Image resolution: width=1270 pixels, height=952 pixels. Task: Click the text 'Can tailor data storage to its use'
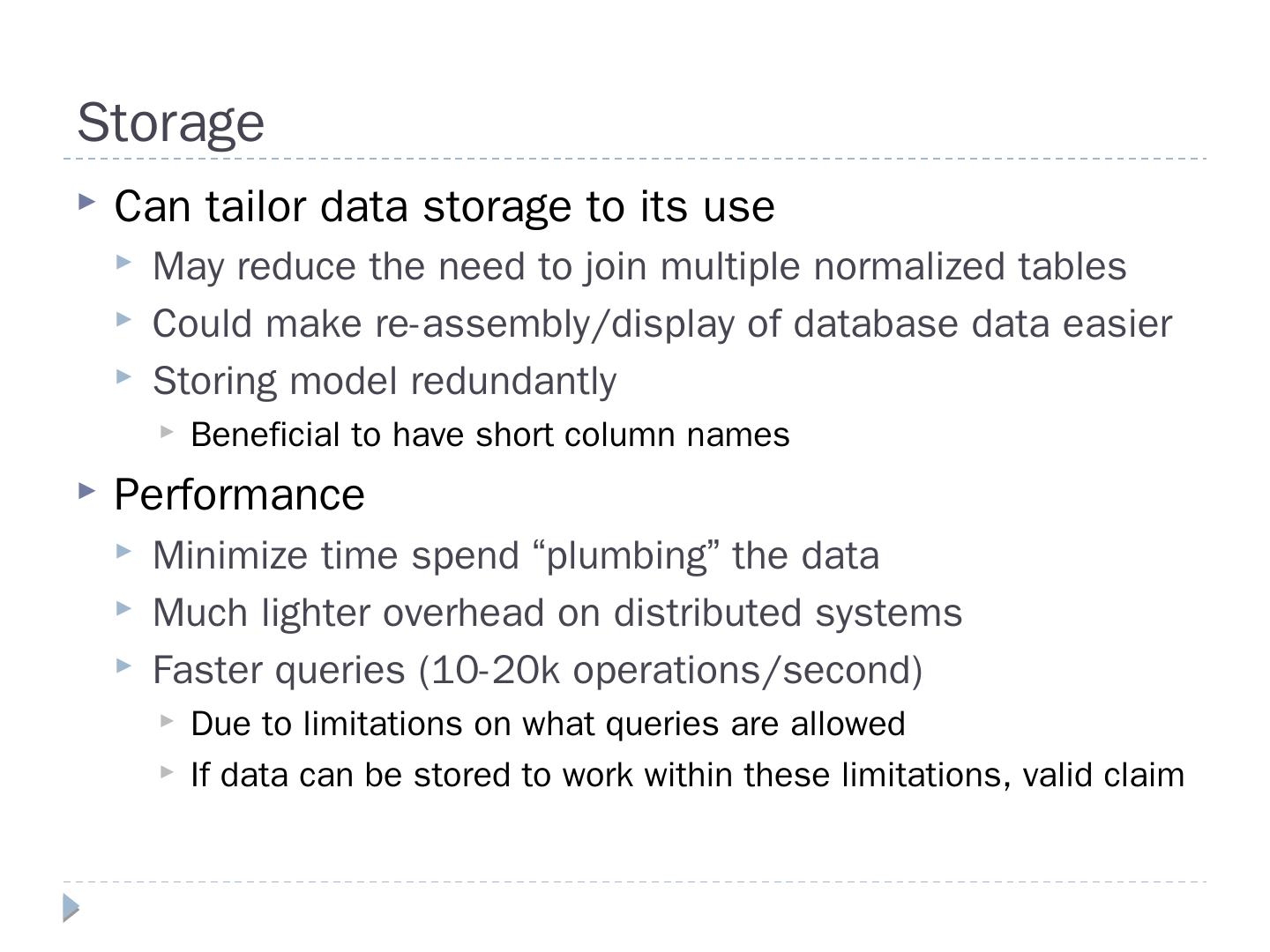pos(444,206)
